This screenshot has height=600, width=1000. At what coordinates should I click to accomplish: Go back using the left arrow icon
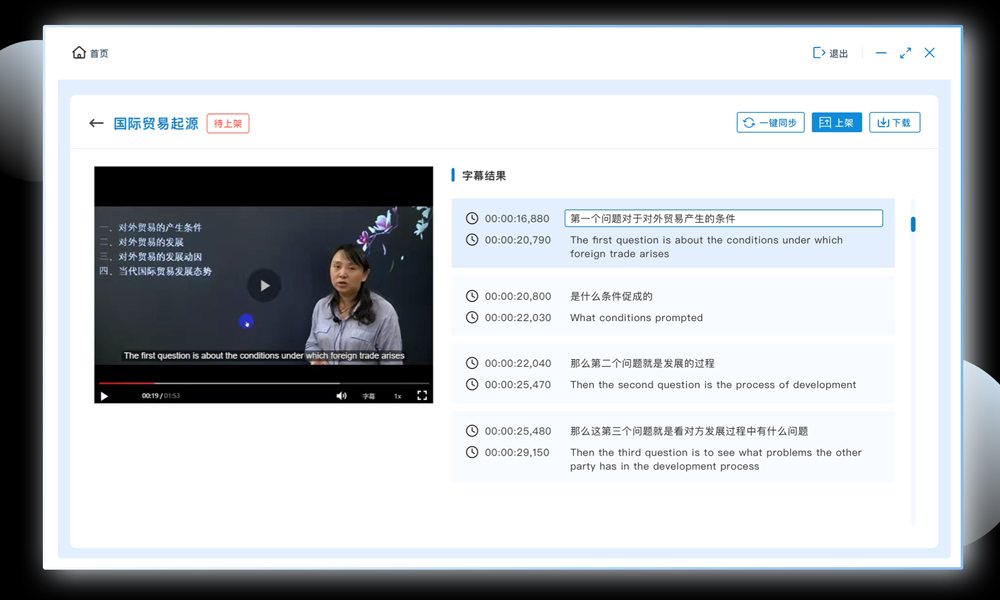[x=96, y=123]
